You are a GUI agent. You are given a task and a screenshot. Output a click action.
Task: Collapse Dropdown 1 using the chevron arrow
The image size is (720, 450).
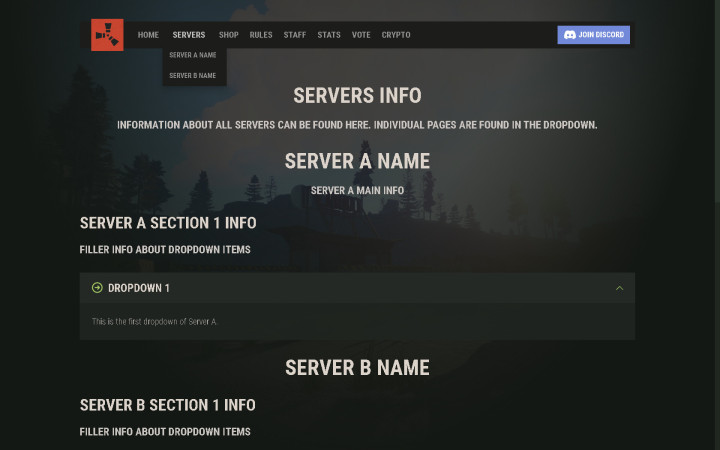[x=619, y=288]
